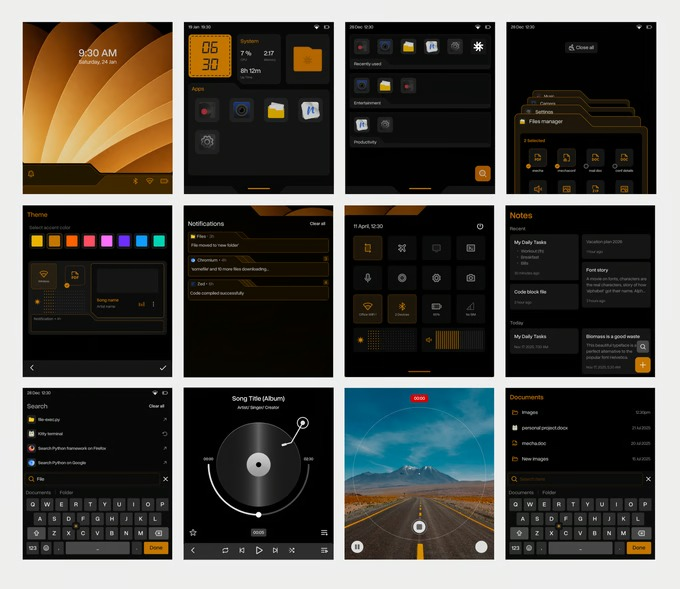The width and height of the screenshot is (680, 589).
Task: Click the airplane mode quick settings tile
Action: [x=401, y=247]
